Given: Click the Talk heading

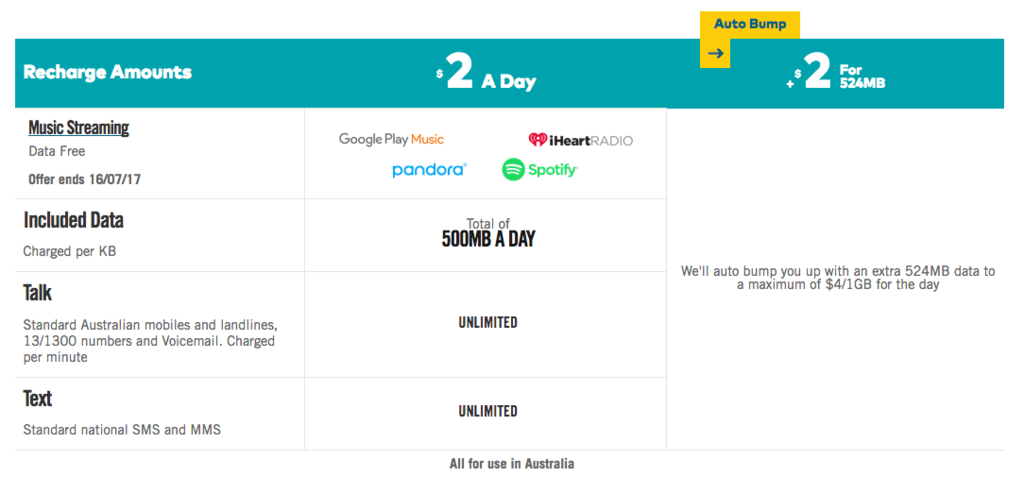Looking at the screenshot, I should coord(38,292).
